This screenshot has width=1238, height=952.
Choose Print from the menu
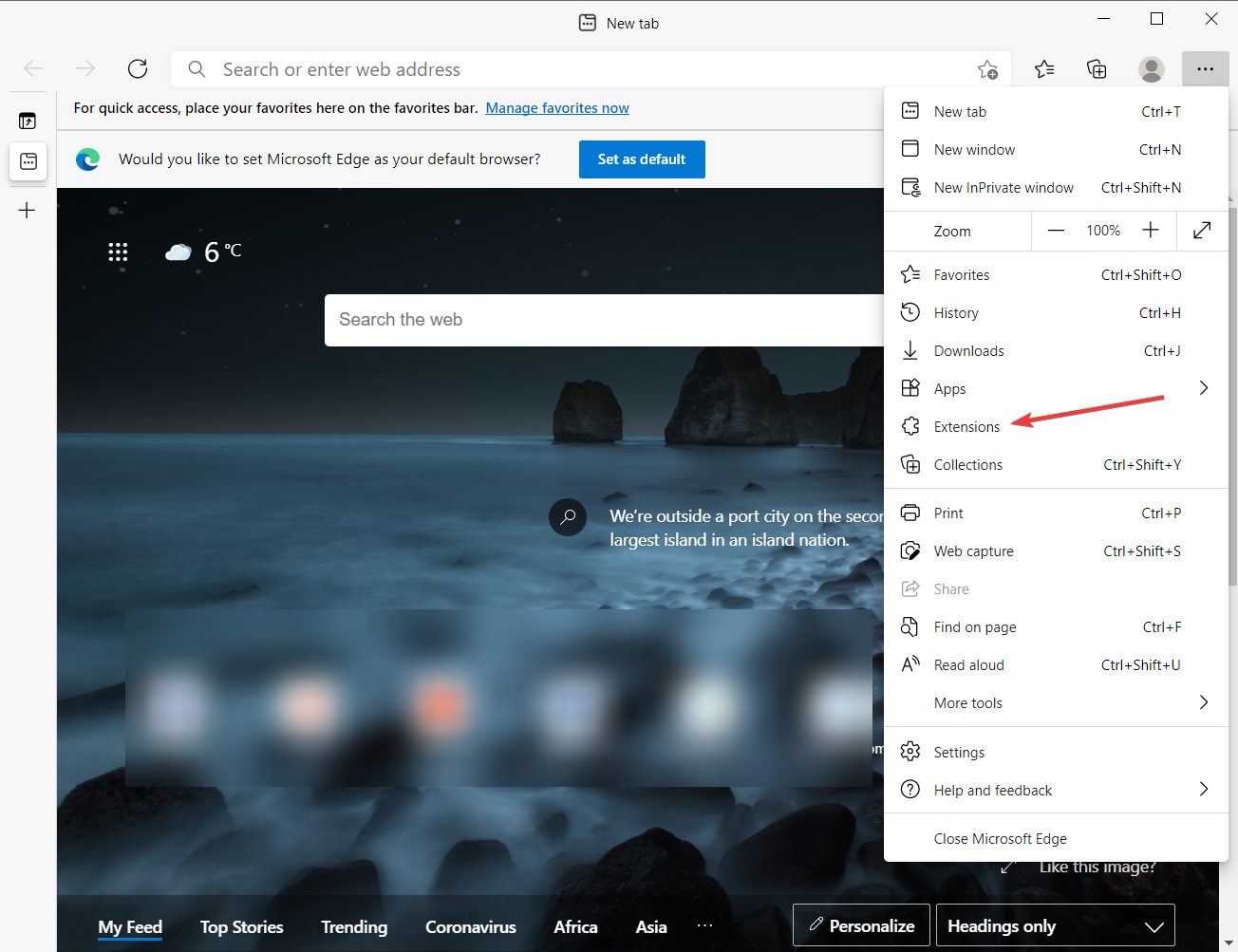point(1056,513)
